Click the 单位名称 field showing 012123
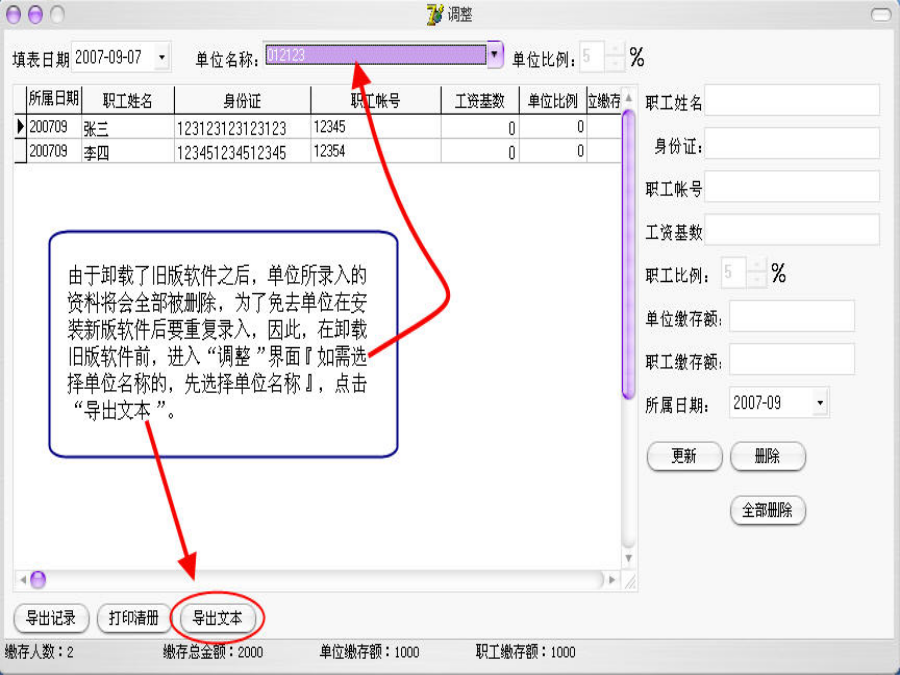The height and width of the screenshot is (675, 900). click(x=375, y=55)
